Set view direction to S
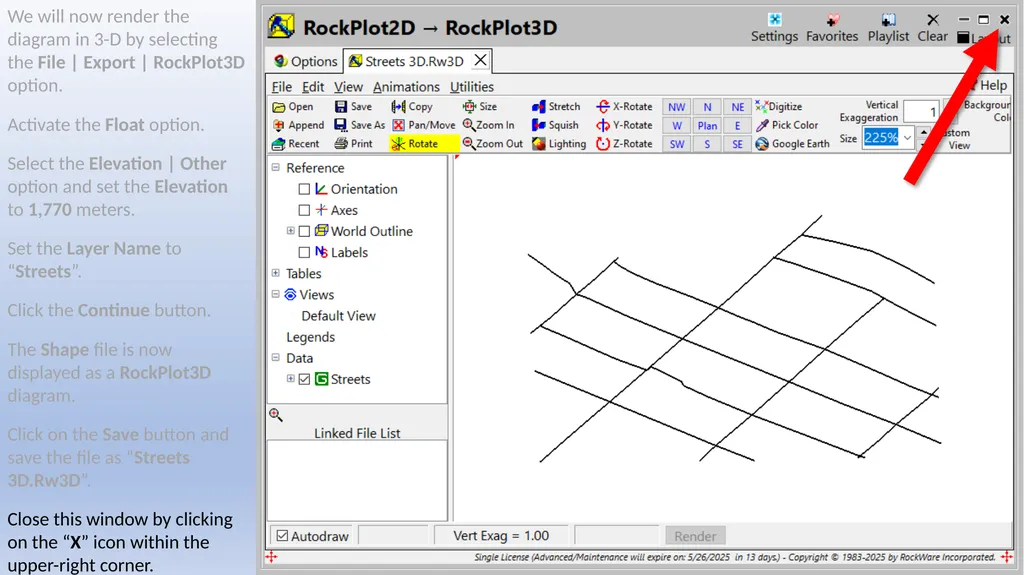The width and height of the screenshot is (1024, 575). click(707, 144)
